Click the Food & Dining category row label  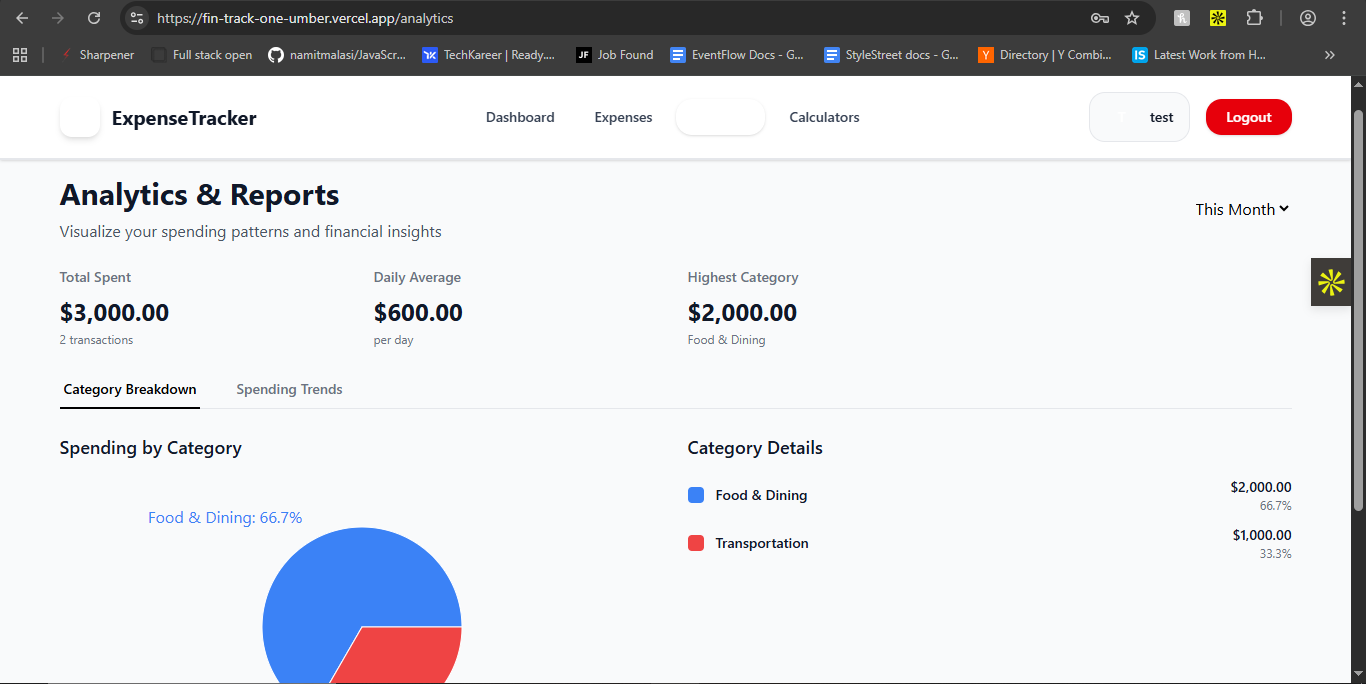point(761,495)
